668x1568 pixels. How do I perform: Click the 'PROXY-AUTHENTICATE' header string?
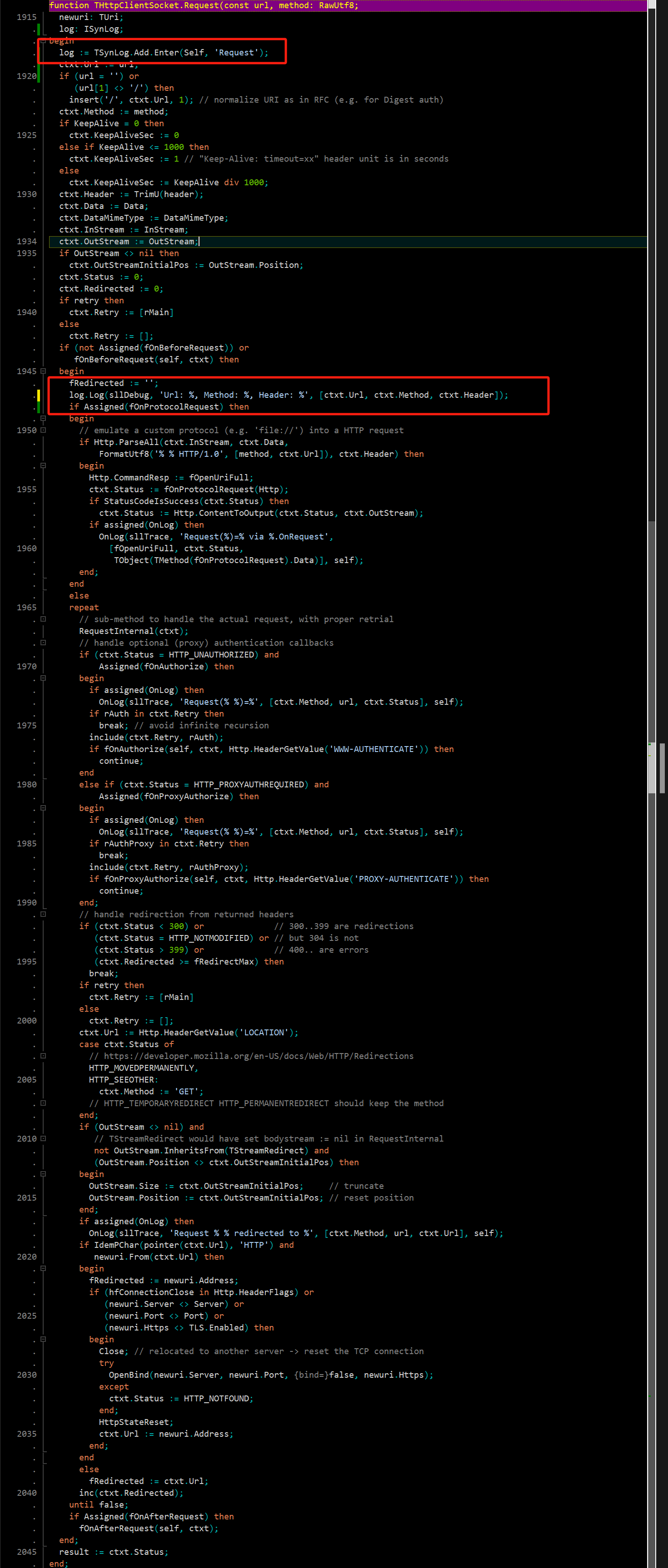403,879
